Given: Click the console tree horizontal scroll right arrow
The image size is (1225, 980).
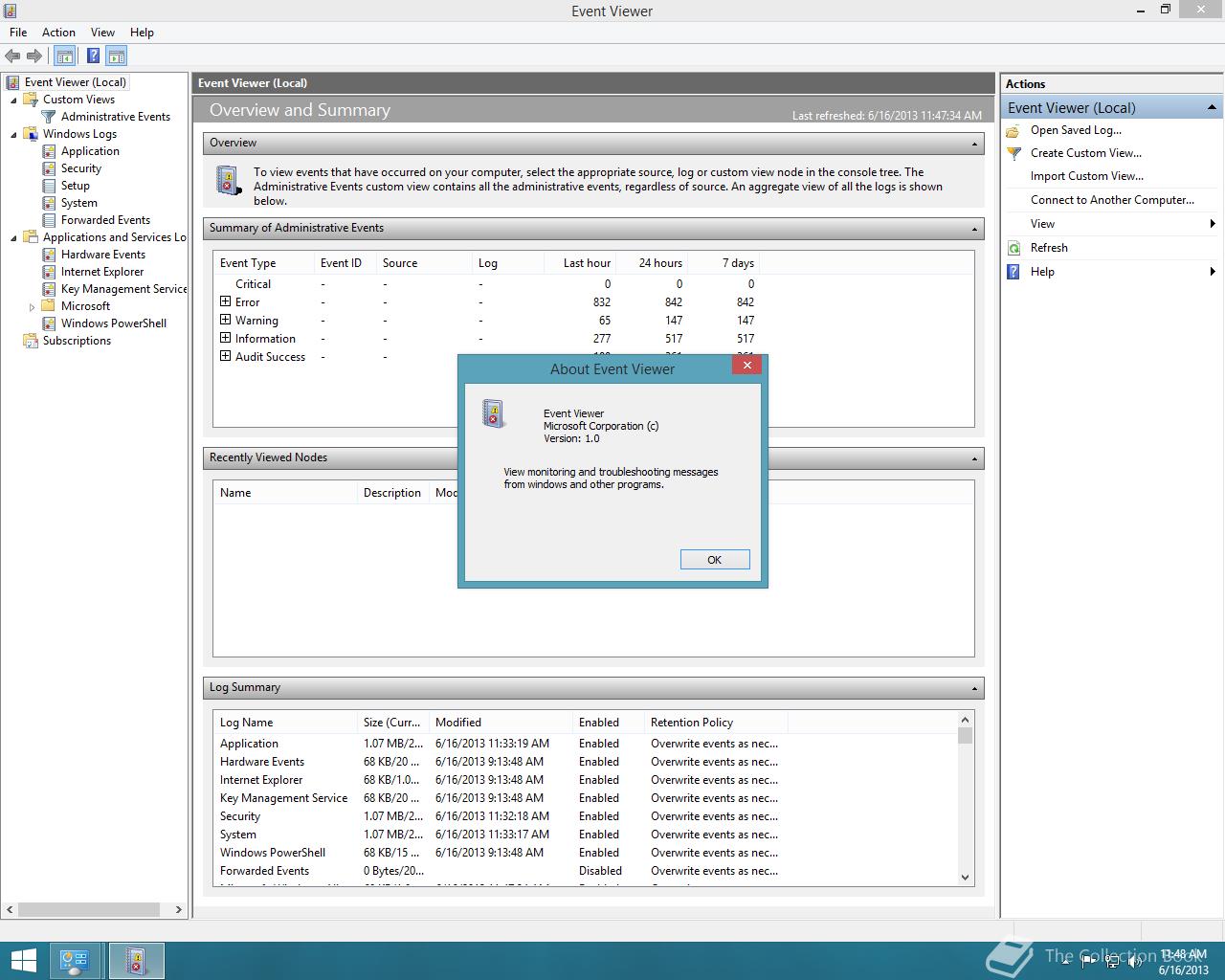Looking at the screenshot, I should tap(178, 910).
